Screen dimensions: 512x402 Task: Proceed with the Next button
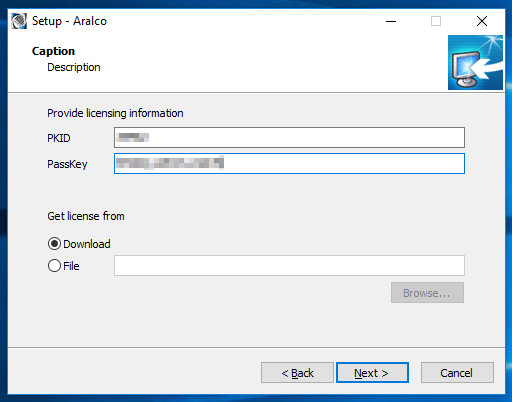click(x=372, y=373)
